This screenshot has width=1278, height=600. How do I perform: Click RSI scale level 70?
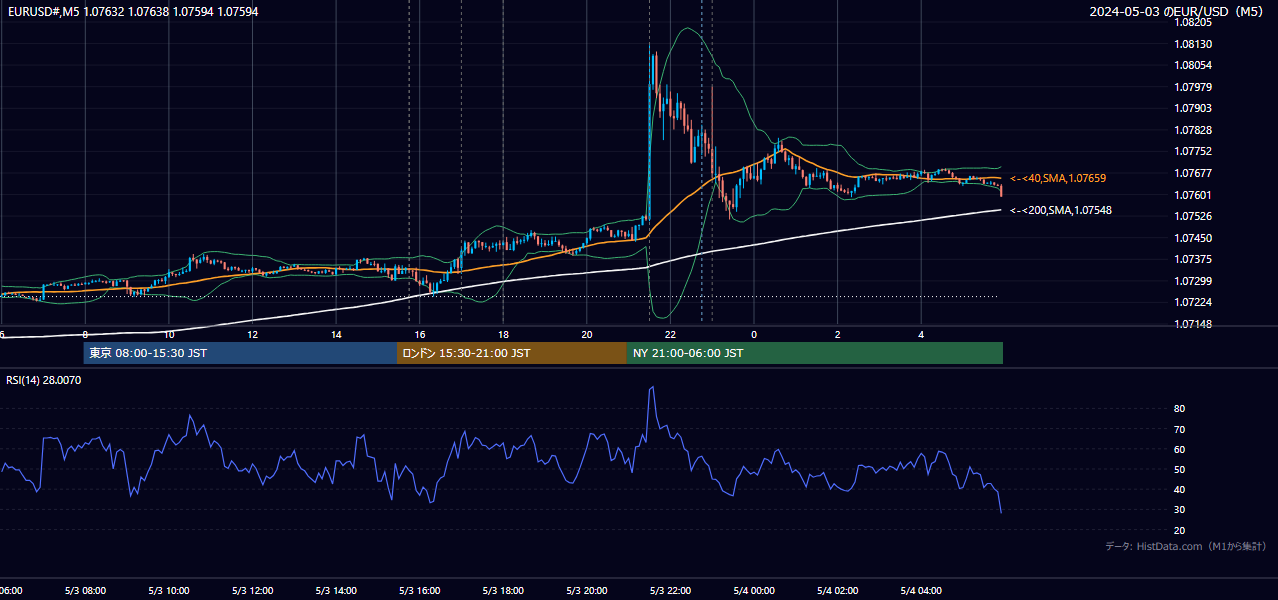[x=1180, y=429]
